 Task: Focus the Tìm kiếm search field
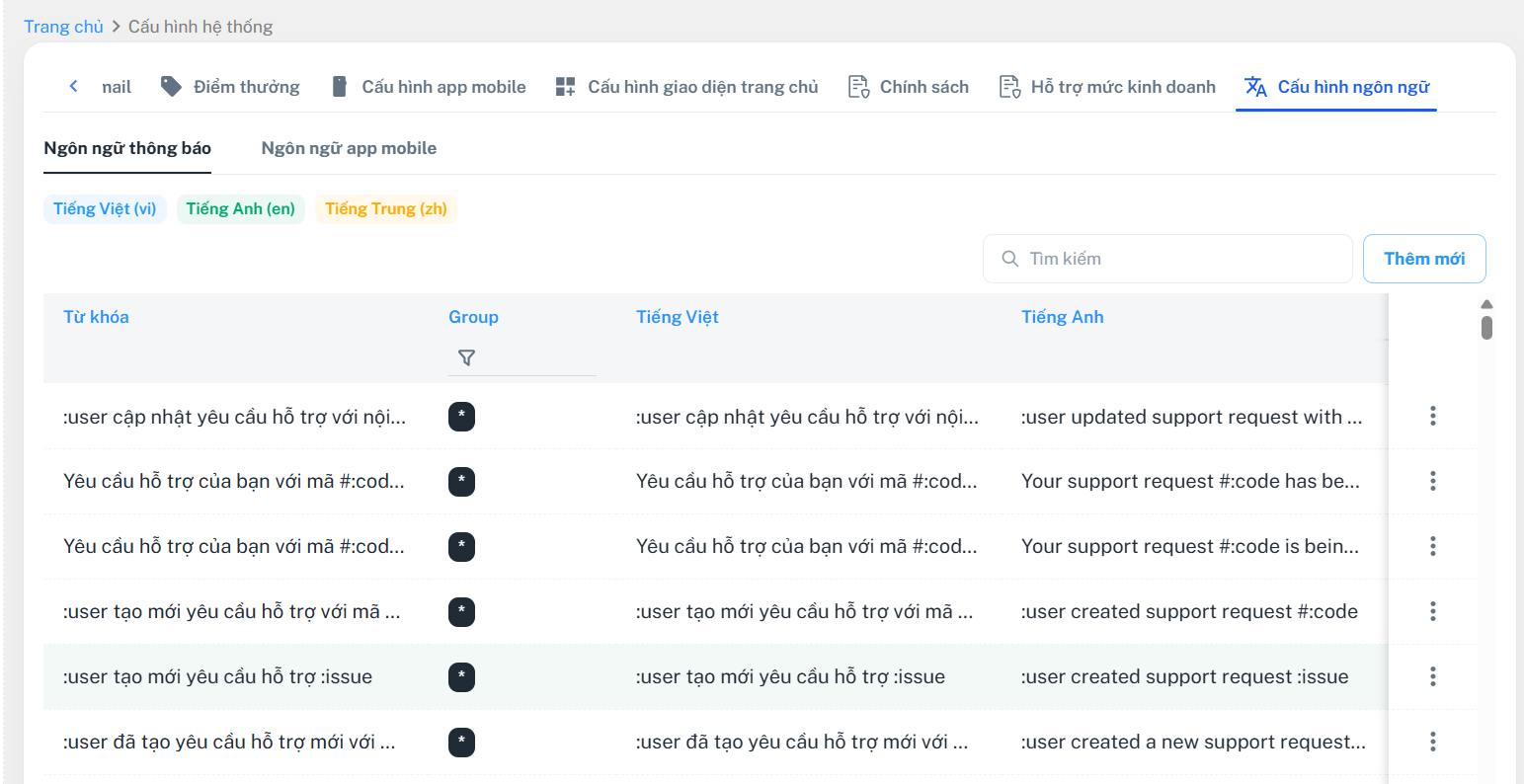coord(1167,259)
